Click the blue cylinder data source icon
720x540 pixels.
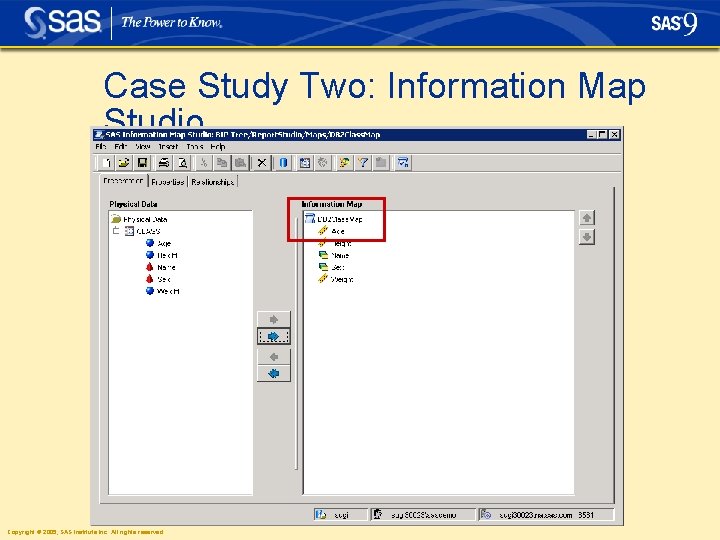(283, 163)
